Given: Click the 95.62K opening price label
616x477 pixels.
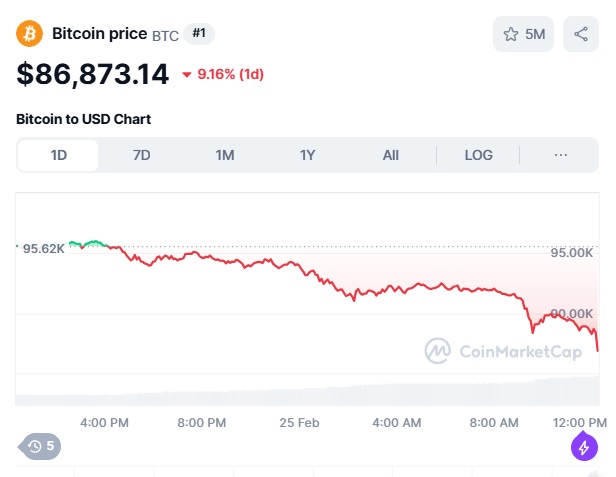Looking at the screenshot, I should [x=43, y=248].
